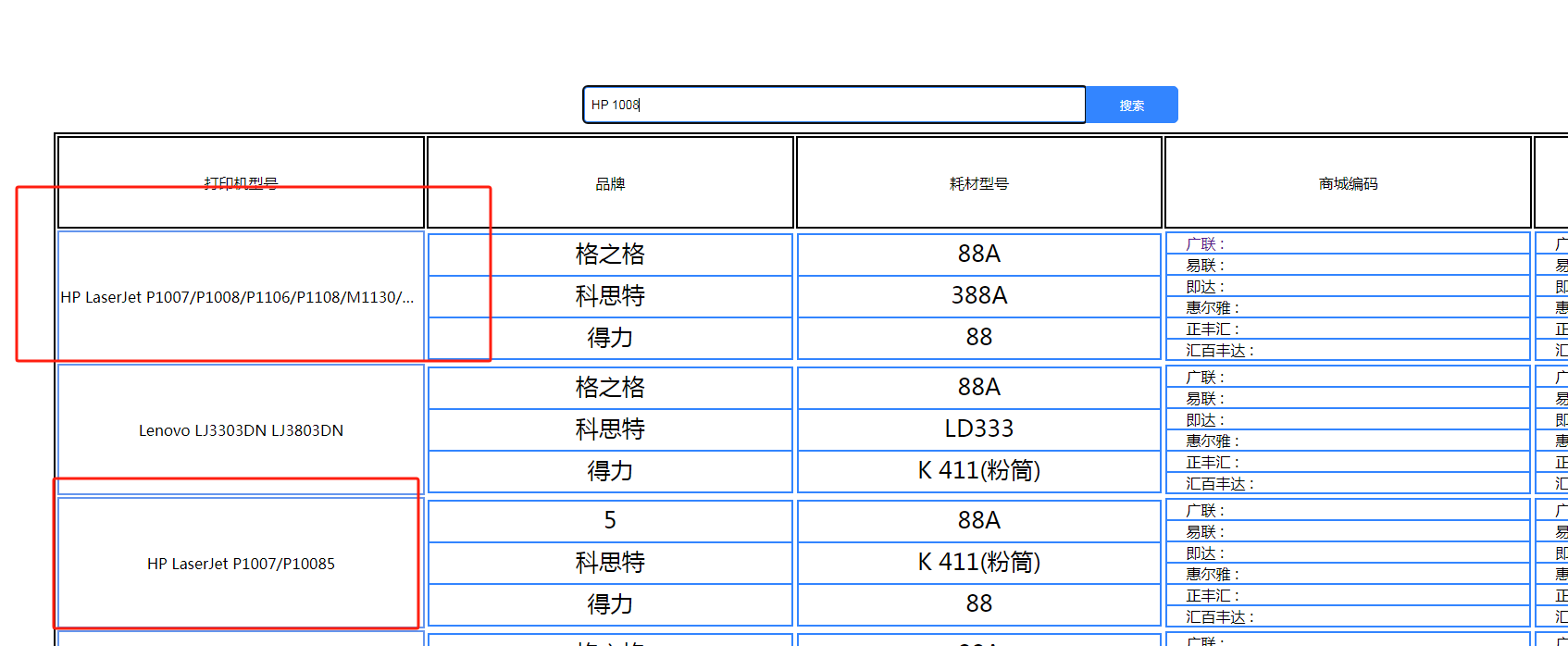Image resolution: width=1568 pixels, height=646 pixels.
Task: Click 惠尔雅 mall code in the Lenovo row
Action: click(x=1348, y=441)
